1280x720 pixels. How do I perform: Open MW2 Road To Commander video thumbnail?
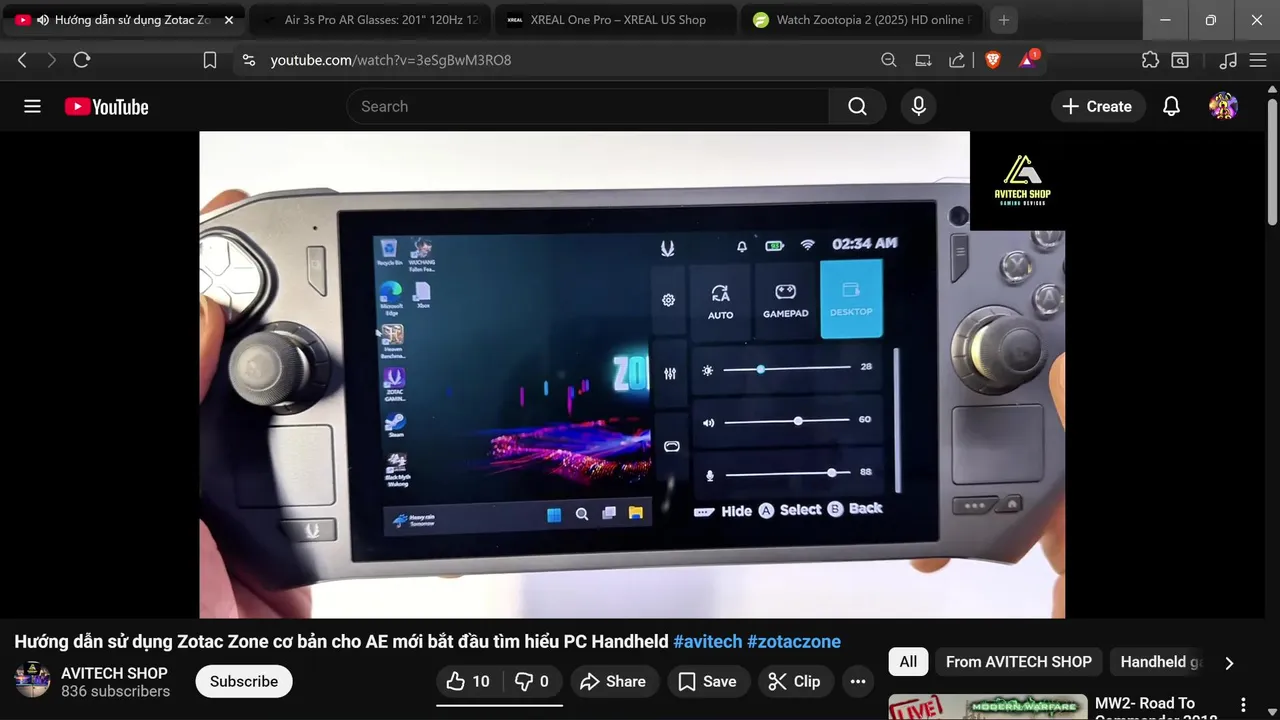[x=988, y=707]
